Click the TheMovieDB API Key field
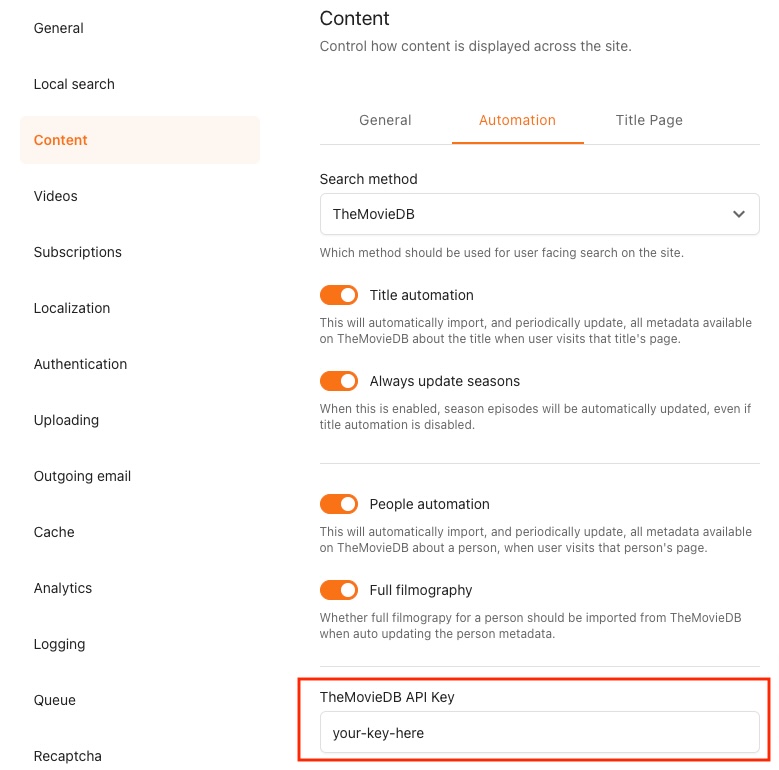The width and height of the screenshot is (779, 770). point(539,733)
